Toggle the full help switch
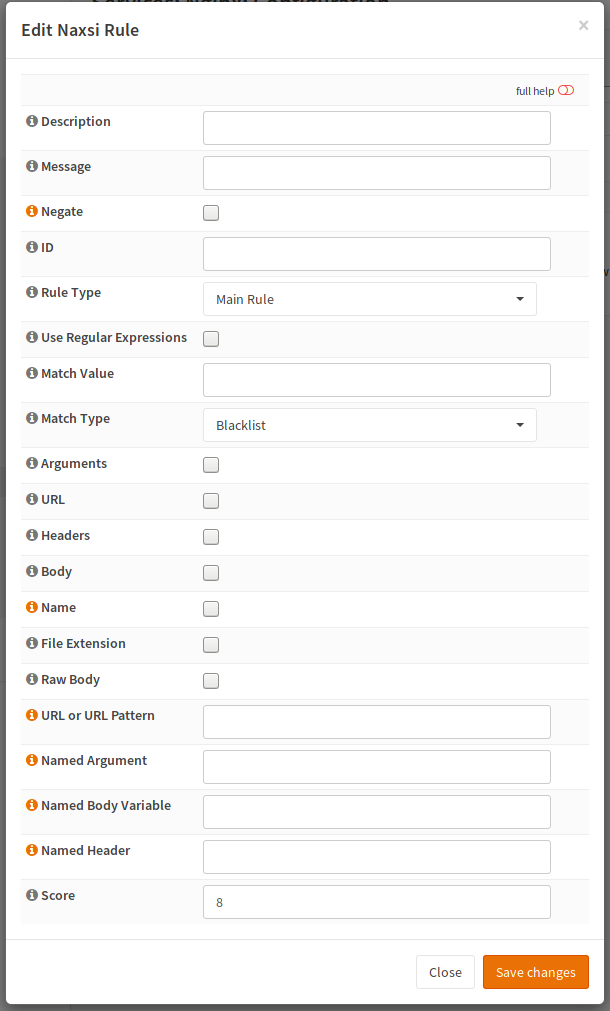Image resolution: width=610 pixels, height=1011 pixels. pos(566,91)
